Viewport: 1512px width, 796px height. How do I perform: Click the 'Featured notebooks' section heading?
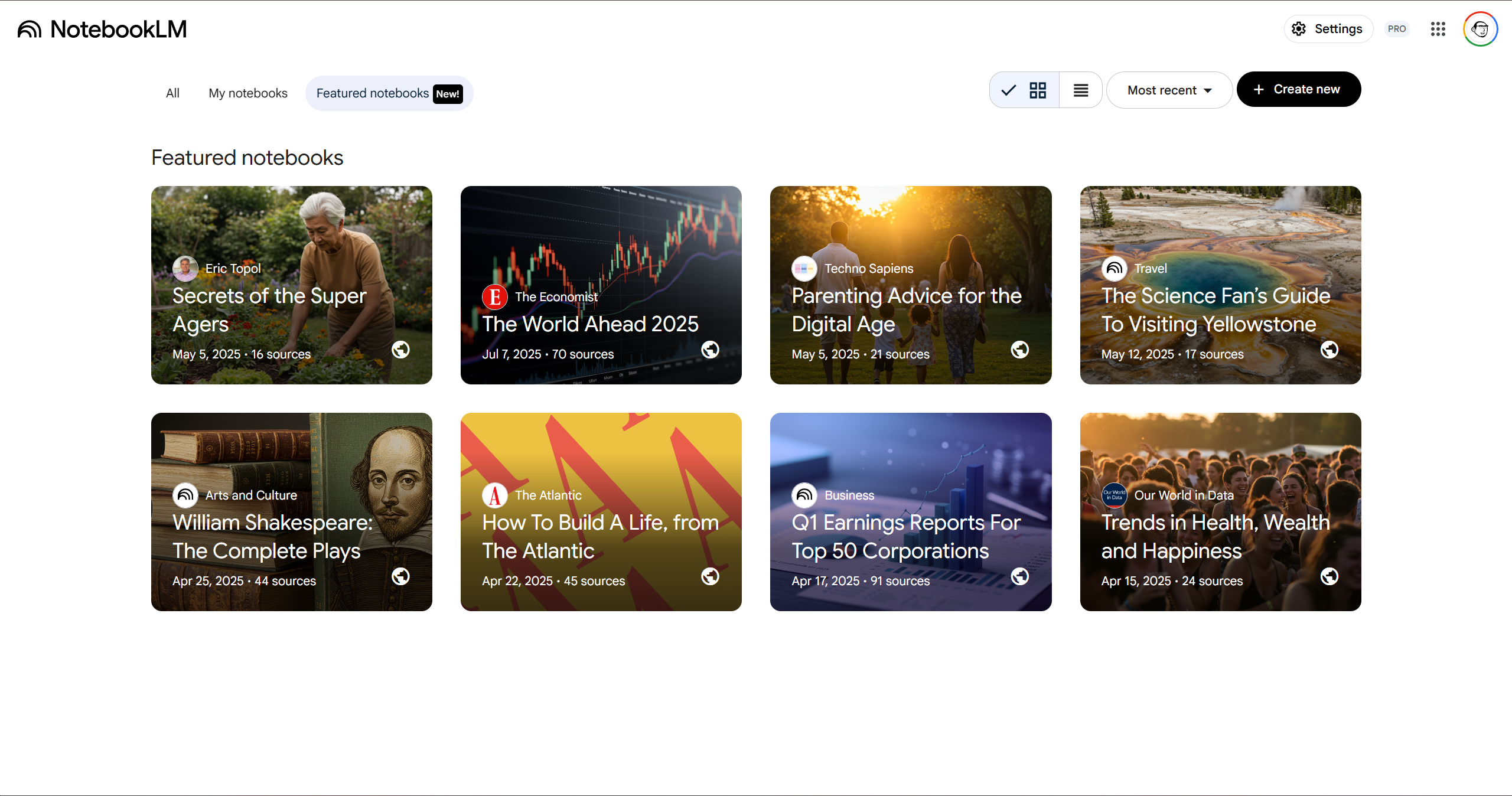(x=247, y=158)
